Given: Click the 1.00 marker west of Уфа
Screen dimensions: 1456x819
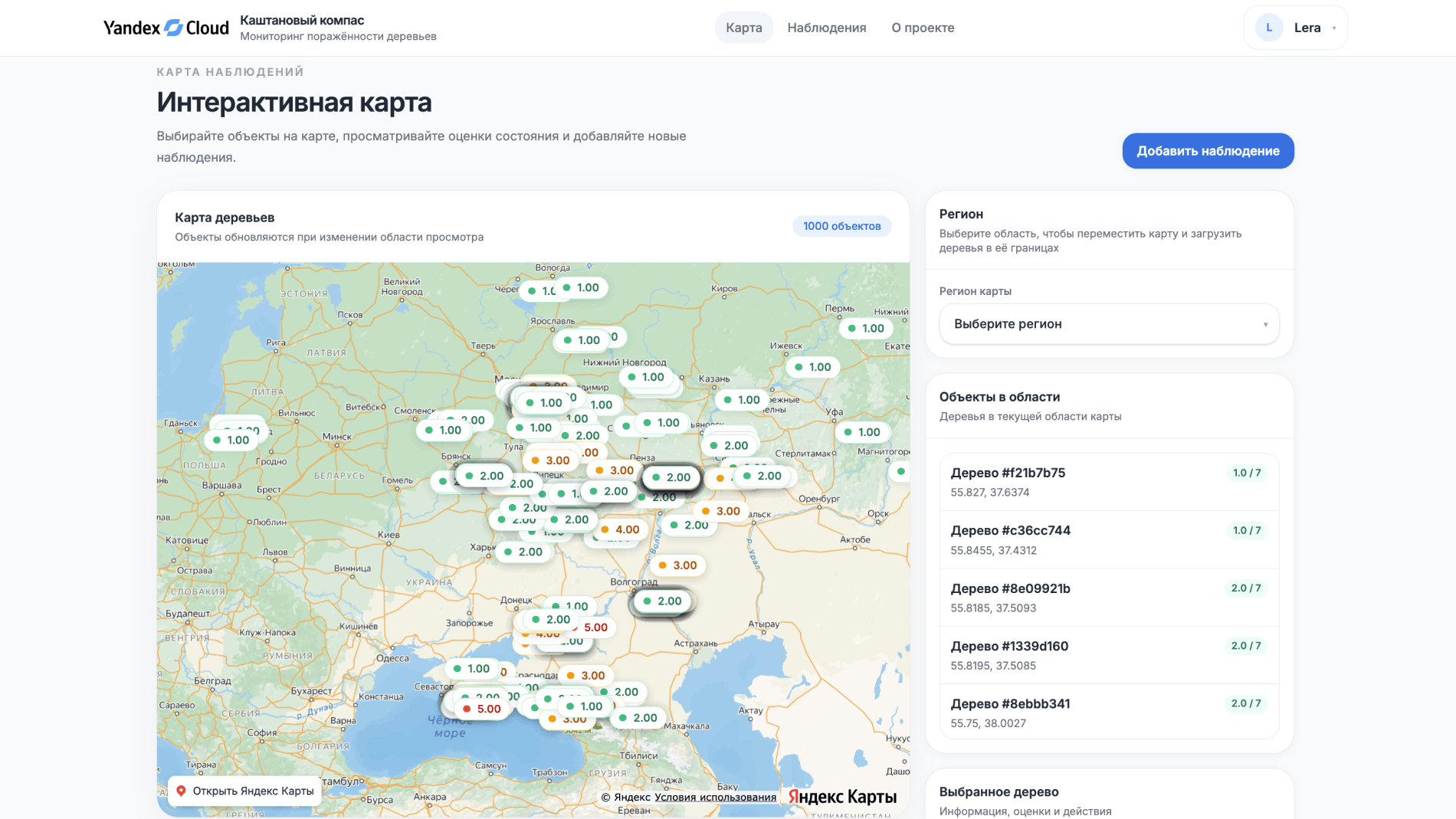Looking at the screenshot, I should [x=742, y=400].
